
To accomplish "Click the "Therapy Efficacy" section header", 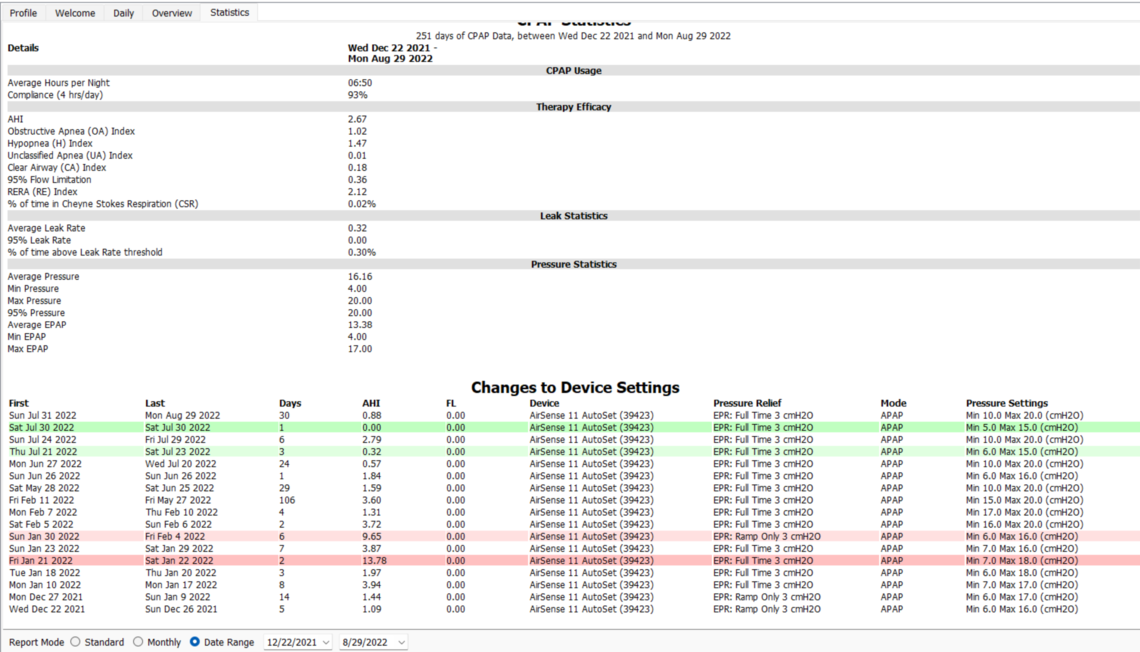I will click(574, 107).
